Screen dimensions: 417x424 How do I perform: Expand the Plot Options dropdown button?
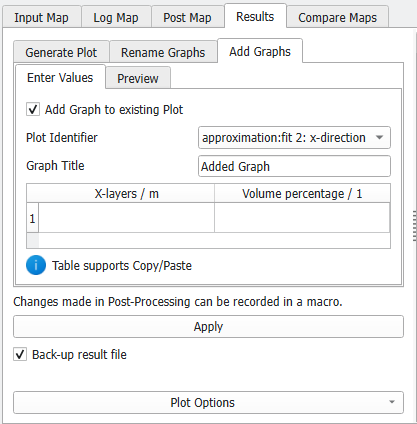click(208, 403)
